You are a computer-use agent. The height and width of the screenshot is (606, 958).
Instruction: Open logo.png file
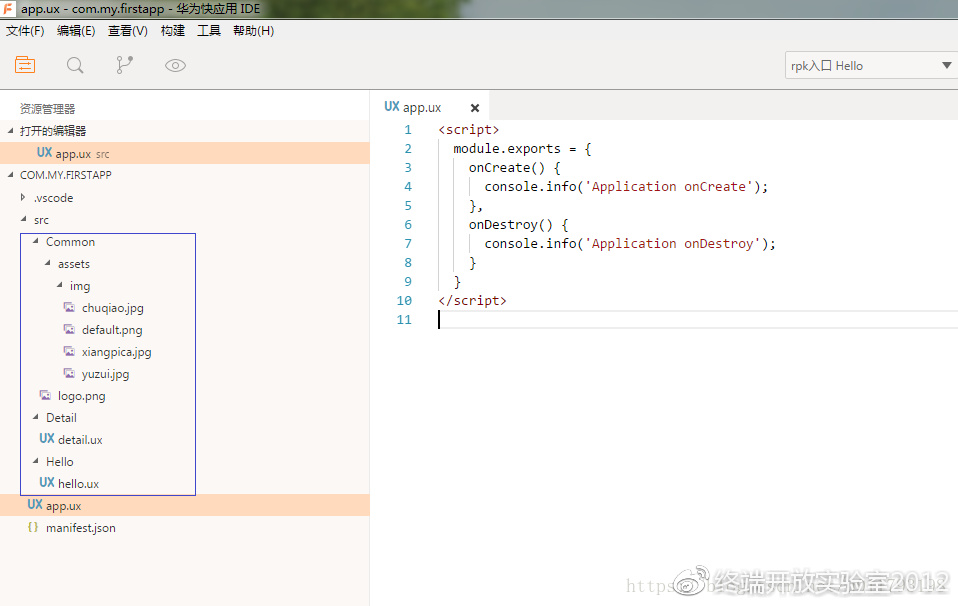[81, 396]
